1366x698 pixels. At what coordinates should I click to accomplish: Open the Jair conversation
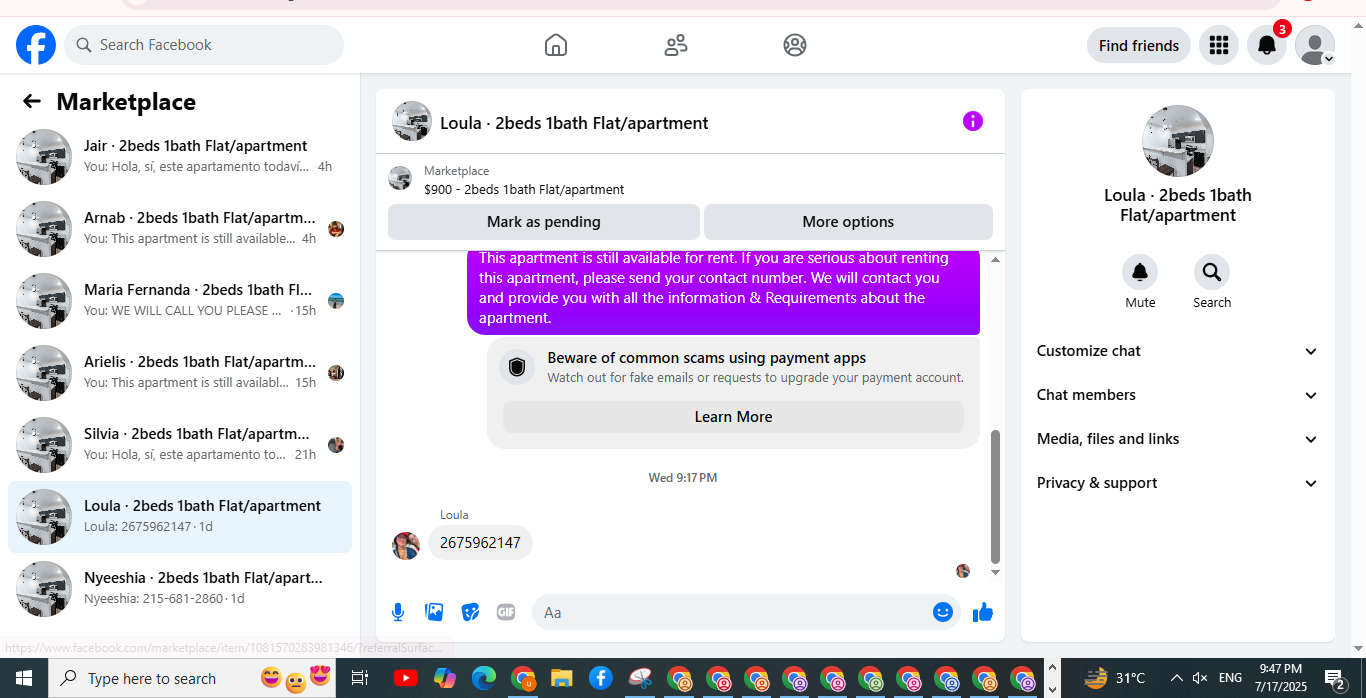[x=180, y=156]
